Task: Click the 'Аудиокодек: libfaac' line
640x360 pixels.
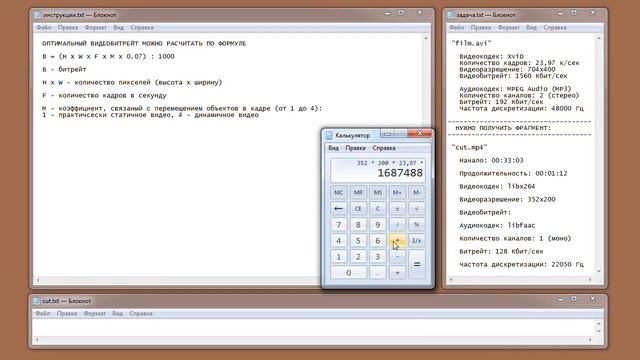Action: pos(497,225)
